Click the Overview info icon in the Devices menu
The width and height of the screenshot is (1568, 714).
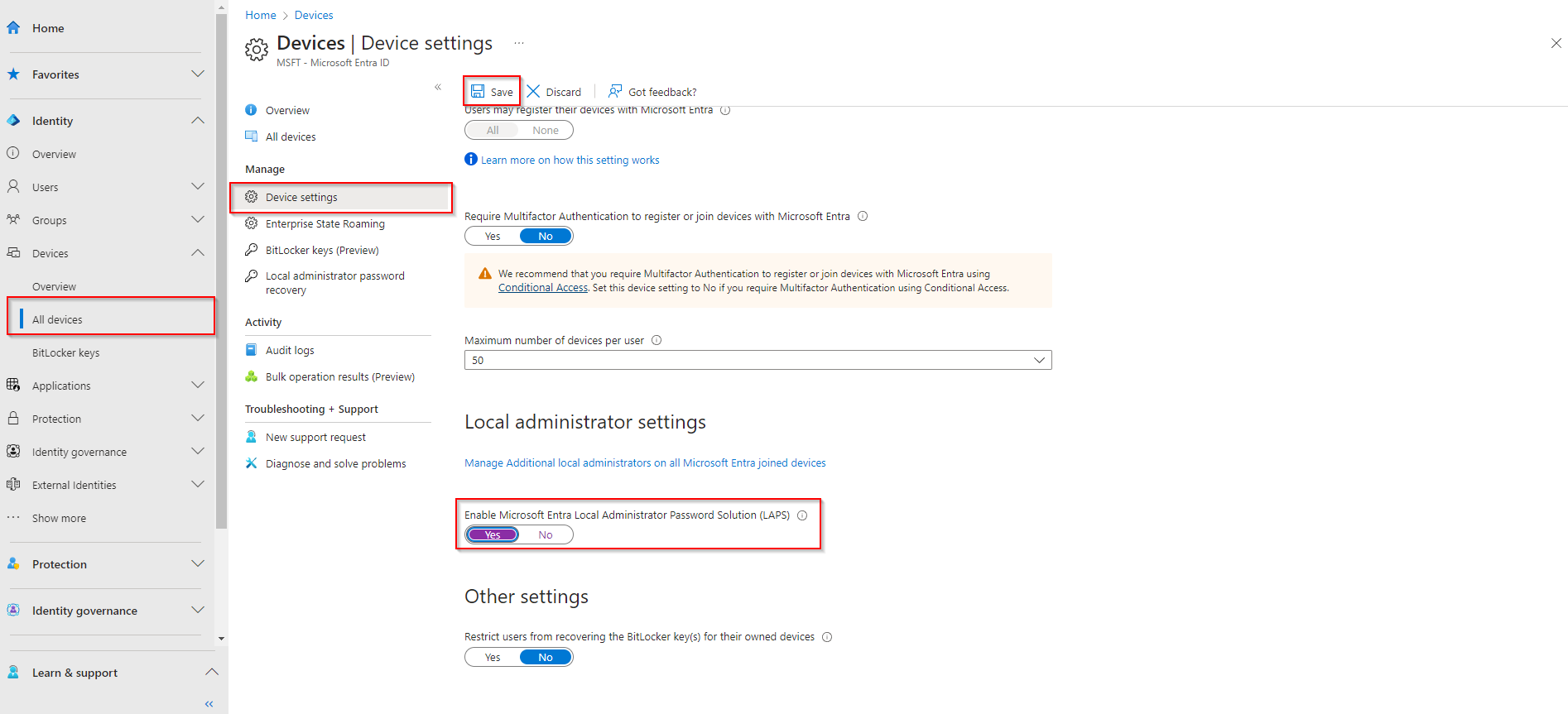click(251, 109)
